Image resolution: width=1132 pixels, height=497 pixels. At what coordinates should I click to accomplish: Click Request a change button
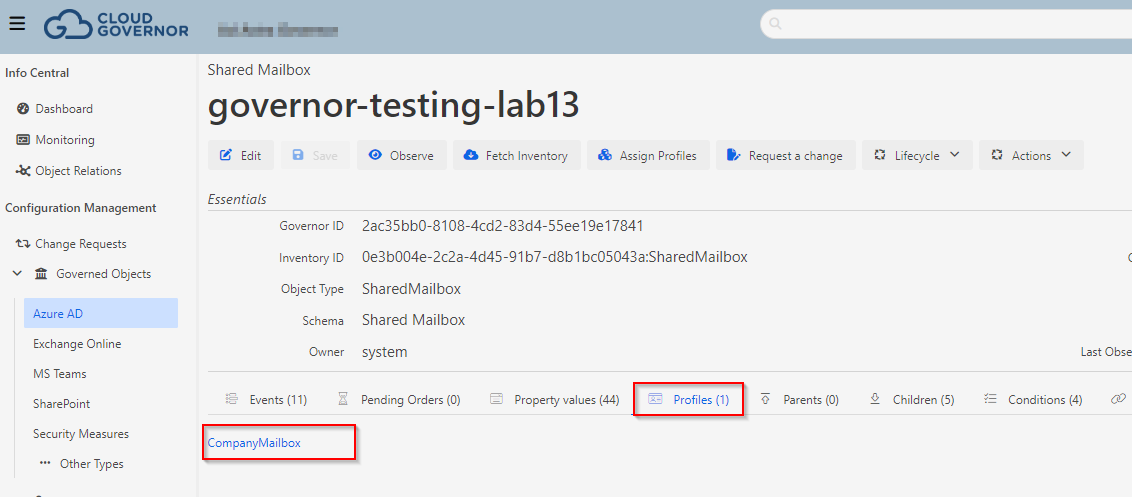(x=785, y=156)
